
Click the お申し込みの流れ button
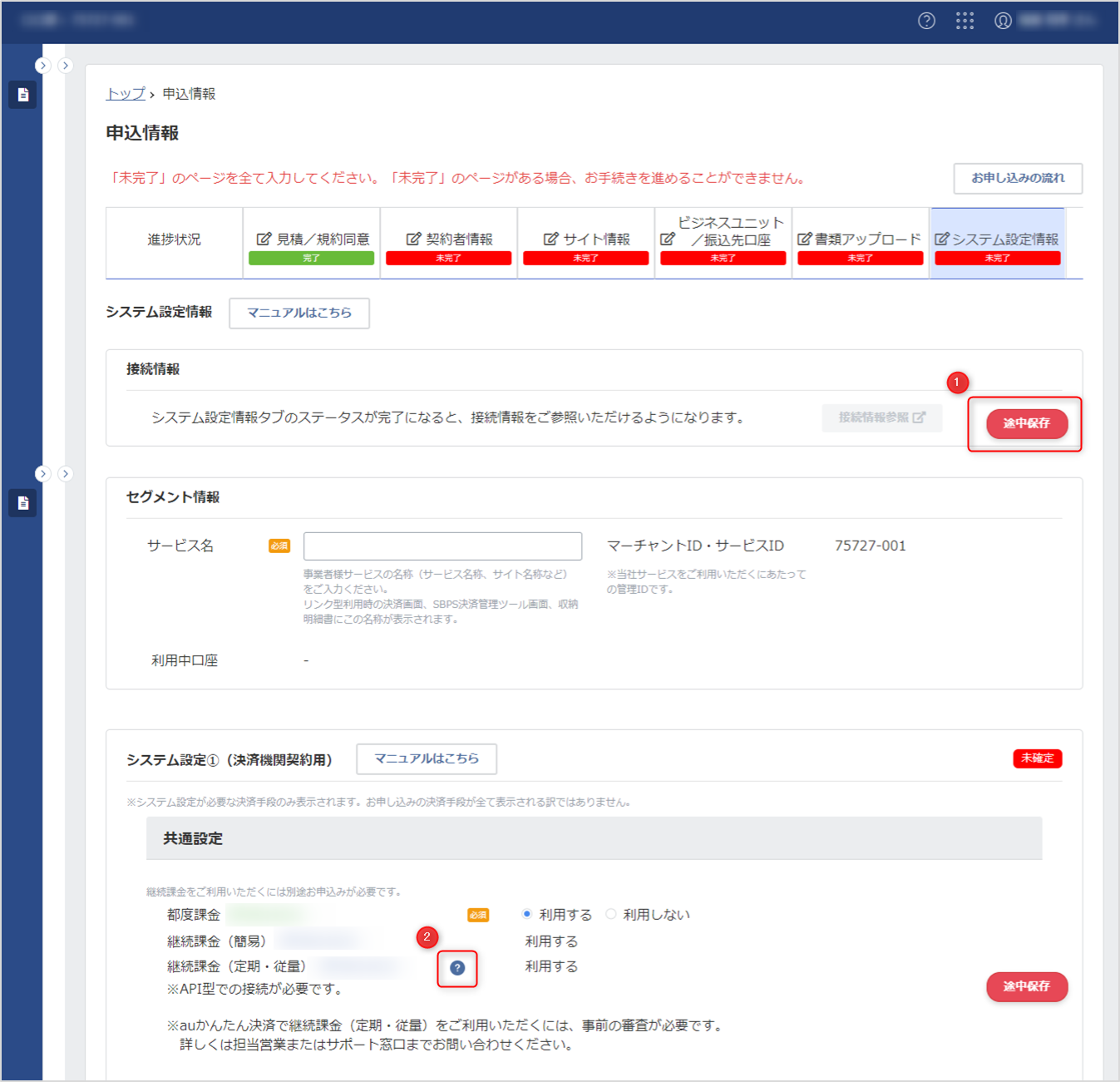point(1018,178)
